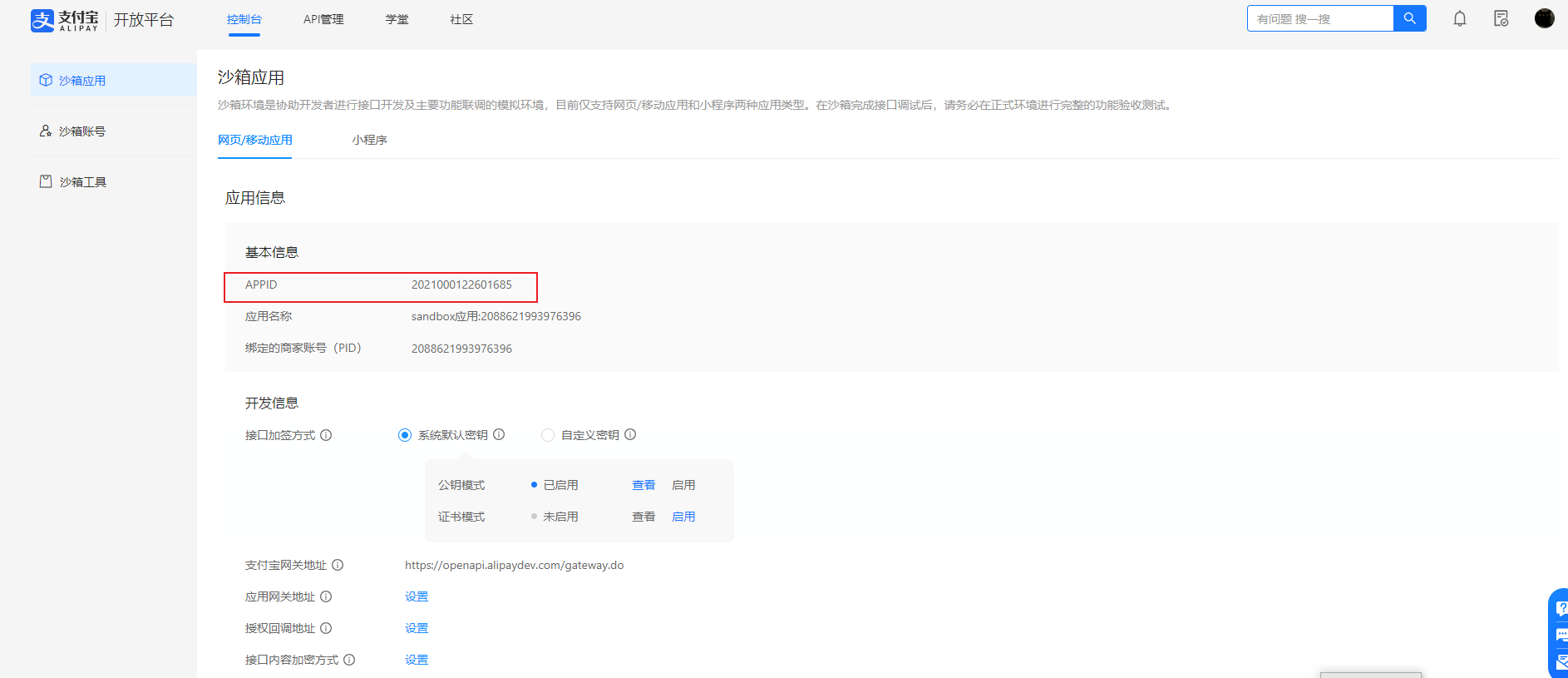The height and width of the screenshot is (678, 1568).
Task: Open the notification bell
Action: coord(1460,18)
